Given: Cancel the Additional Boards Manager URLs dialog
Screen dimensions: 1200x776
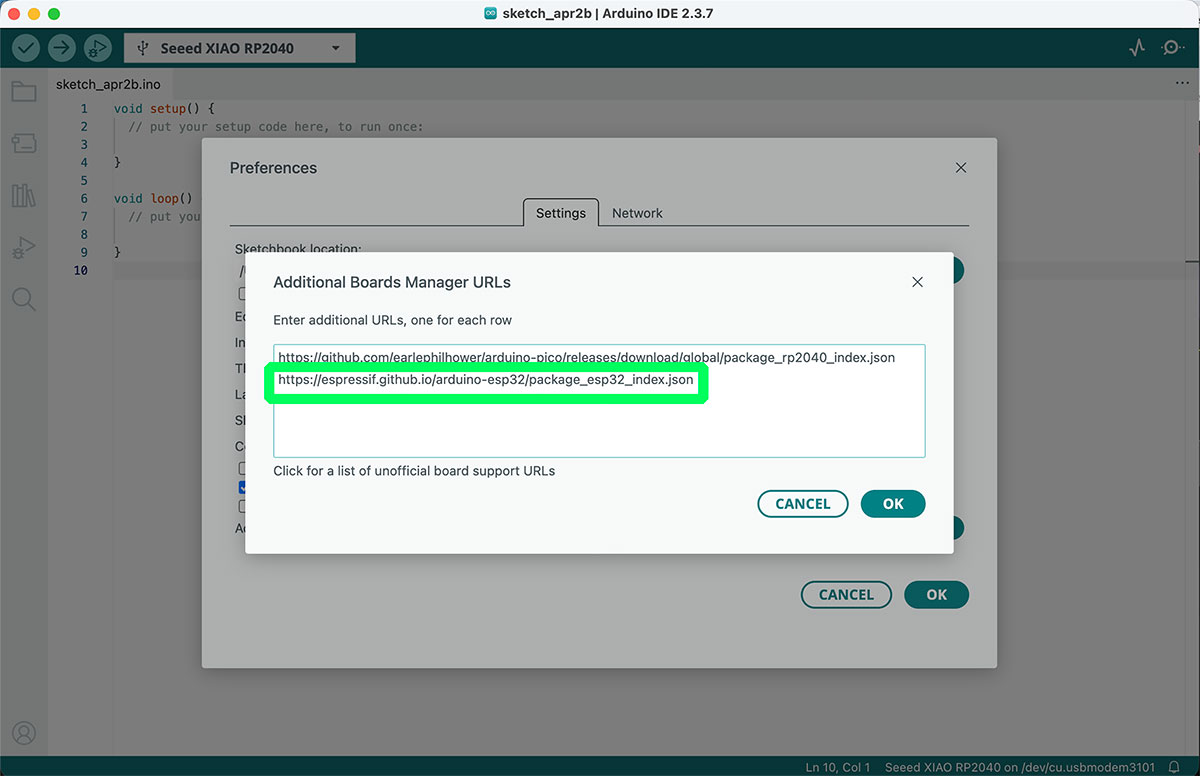Looking at the screenshot, I should point(803,504).
